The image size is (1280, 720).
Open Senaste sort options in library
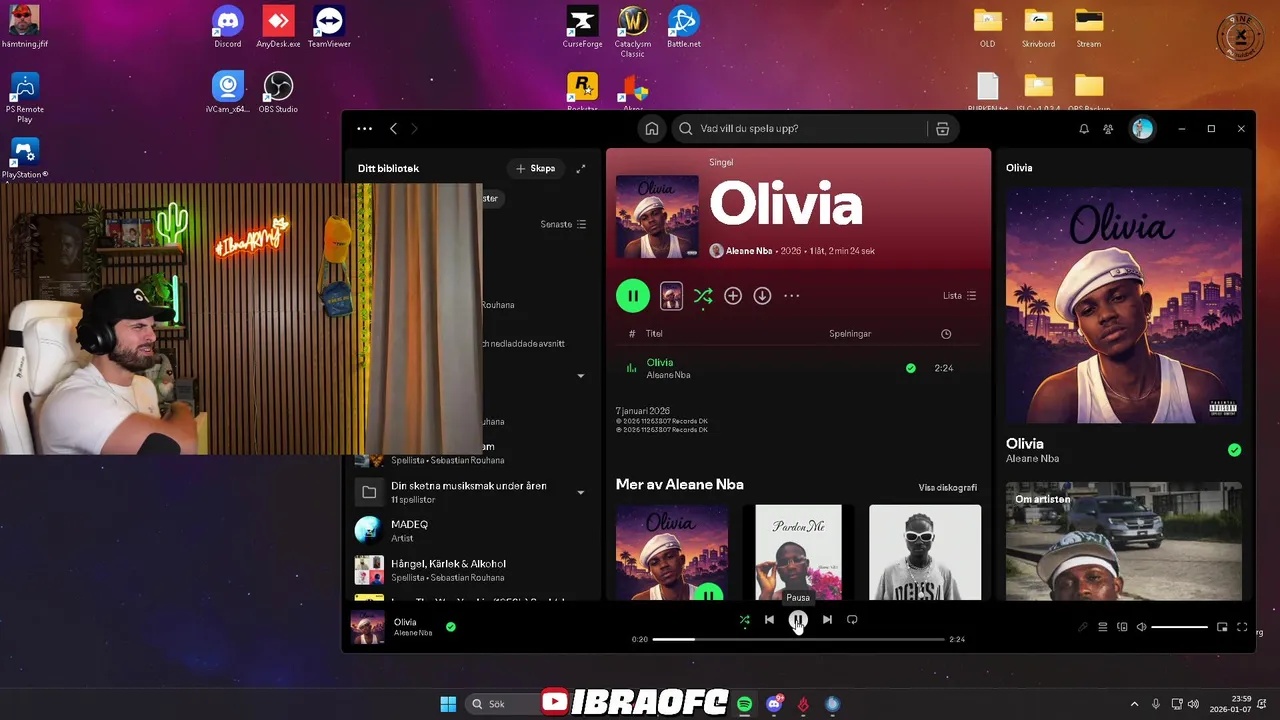[x=564, y=224]
